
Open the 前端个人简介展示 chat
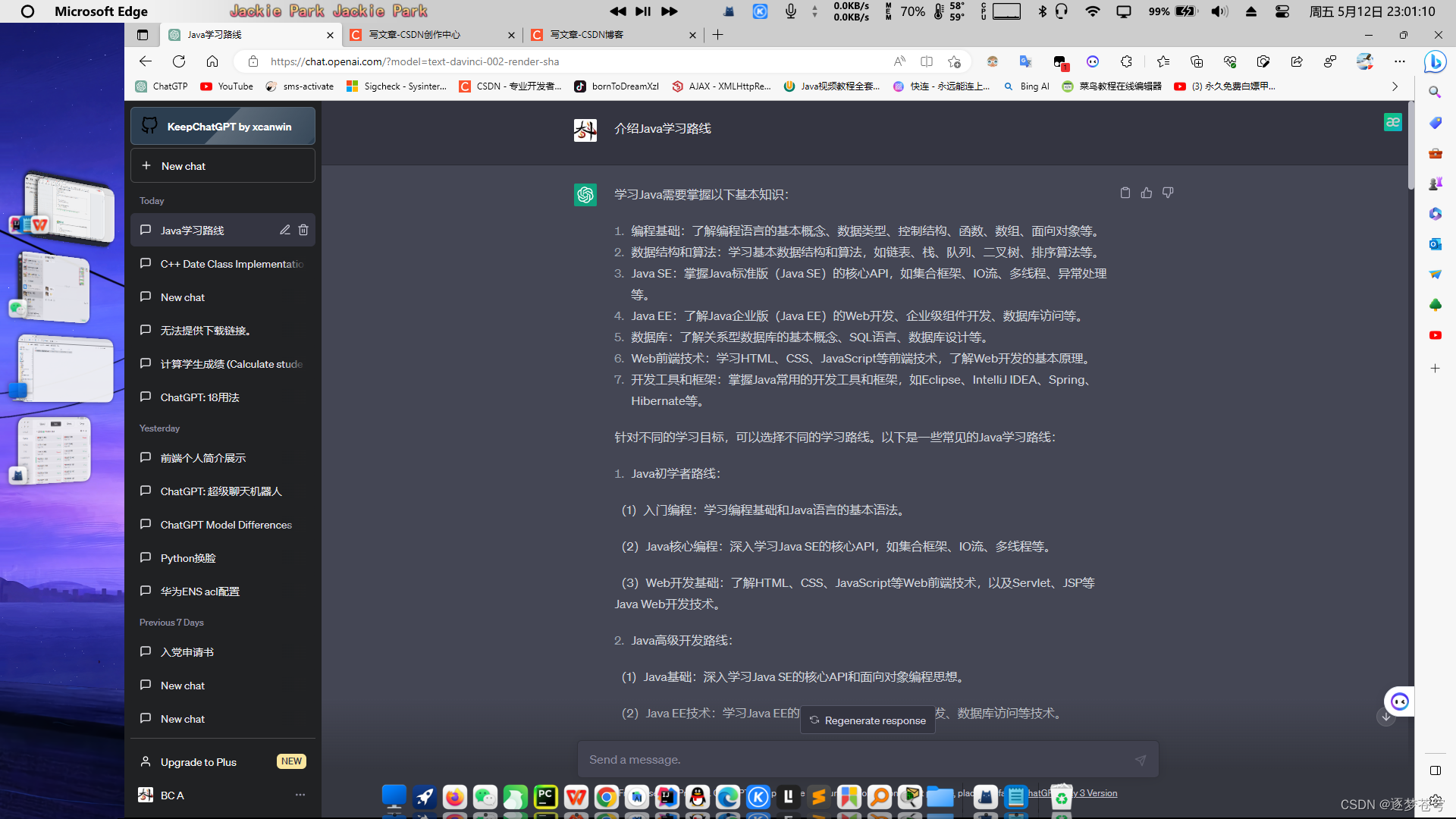(223, 457)
